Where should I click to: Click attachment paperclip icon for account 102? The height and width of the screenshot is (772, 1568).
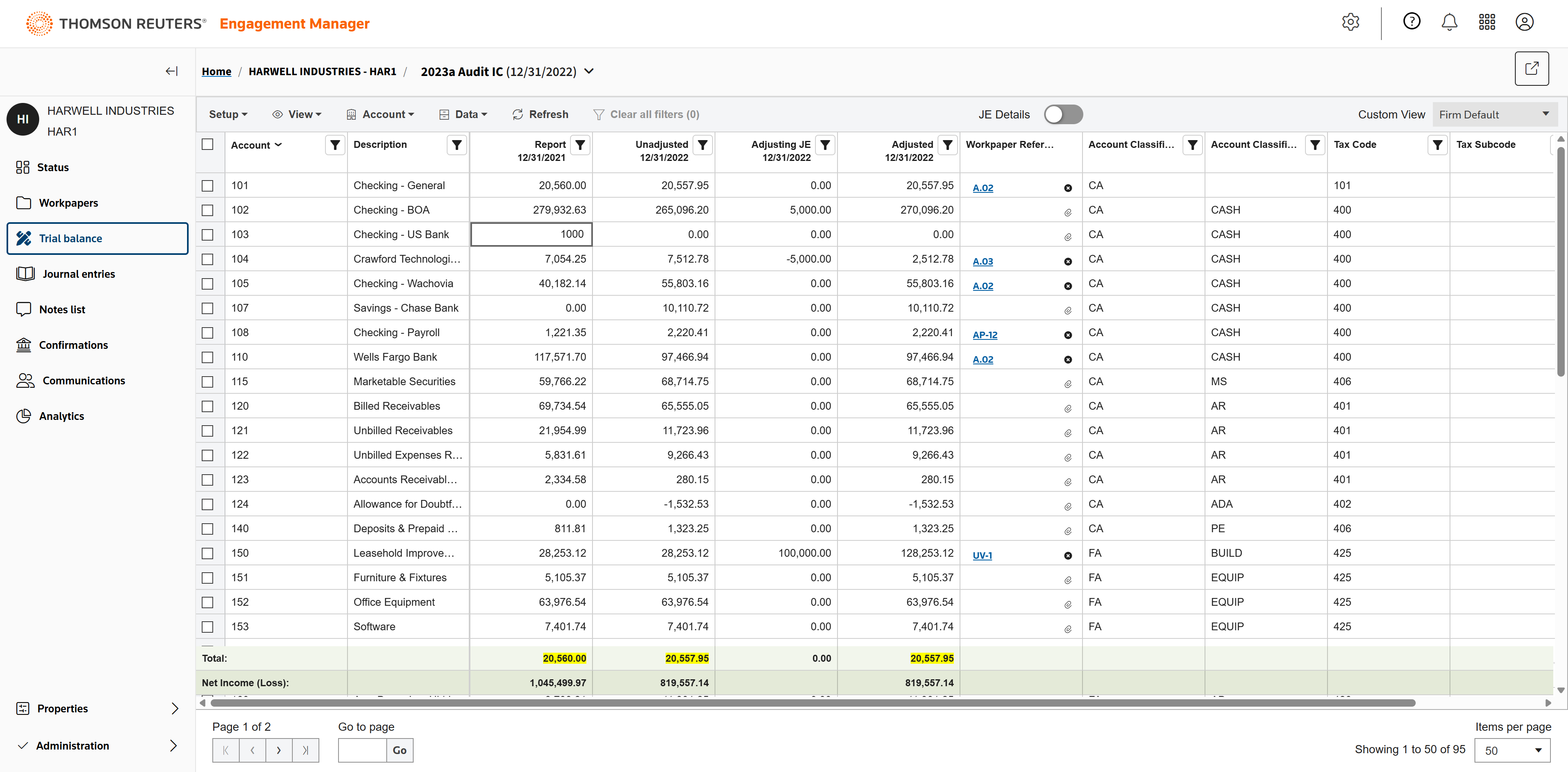1068,212
